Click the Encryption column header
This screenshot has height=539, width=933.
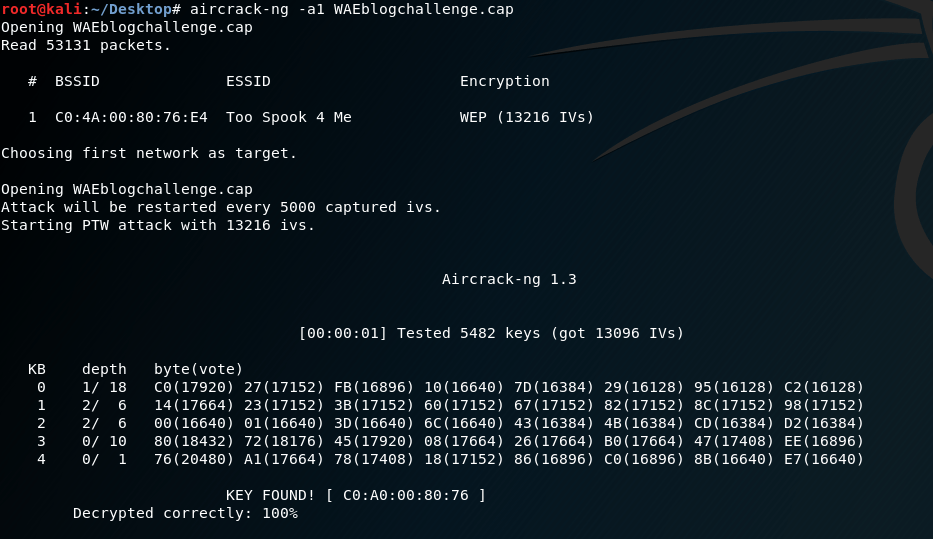click(504, 81)
